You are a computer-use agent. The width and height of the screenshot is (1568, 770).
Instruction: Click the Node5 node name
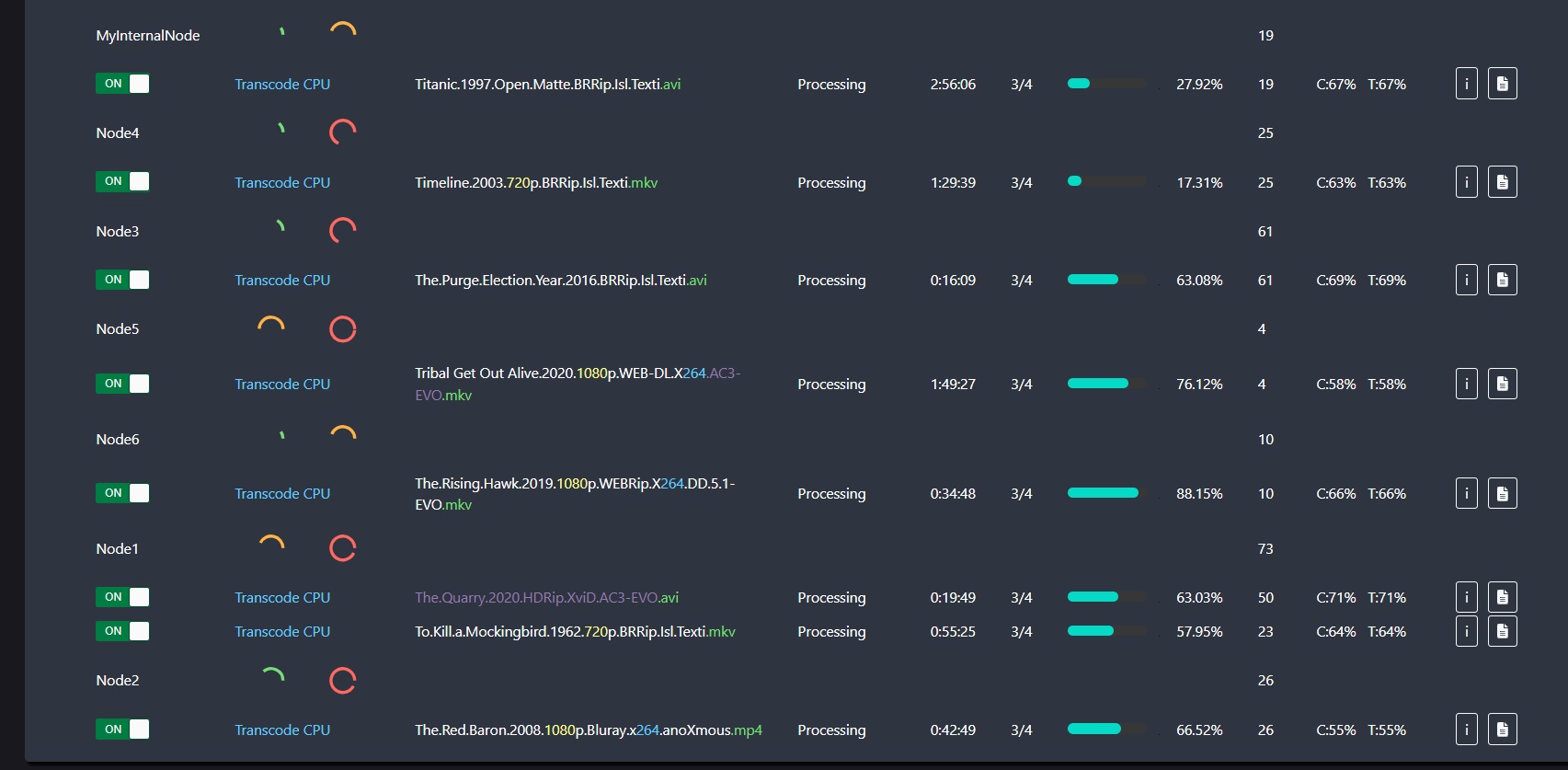coord(118,329)
